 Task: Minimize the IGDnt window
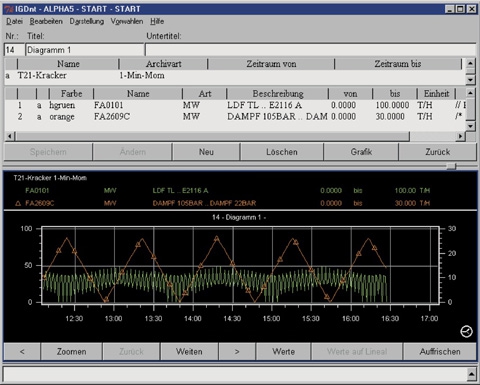(x=450, y=9)
